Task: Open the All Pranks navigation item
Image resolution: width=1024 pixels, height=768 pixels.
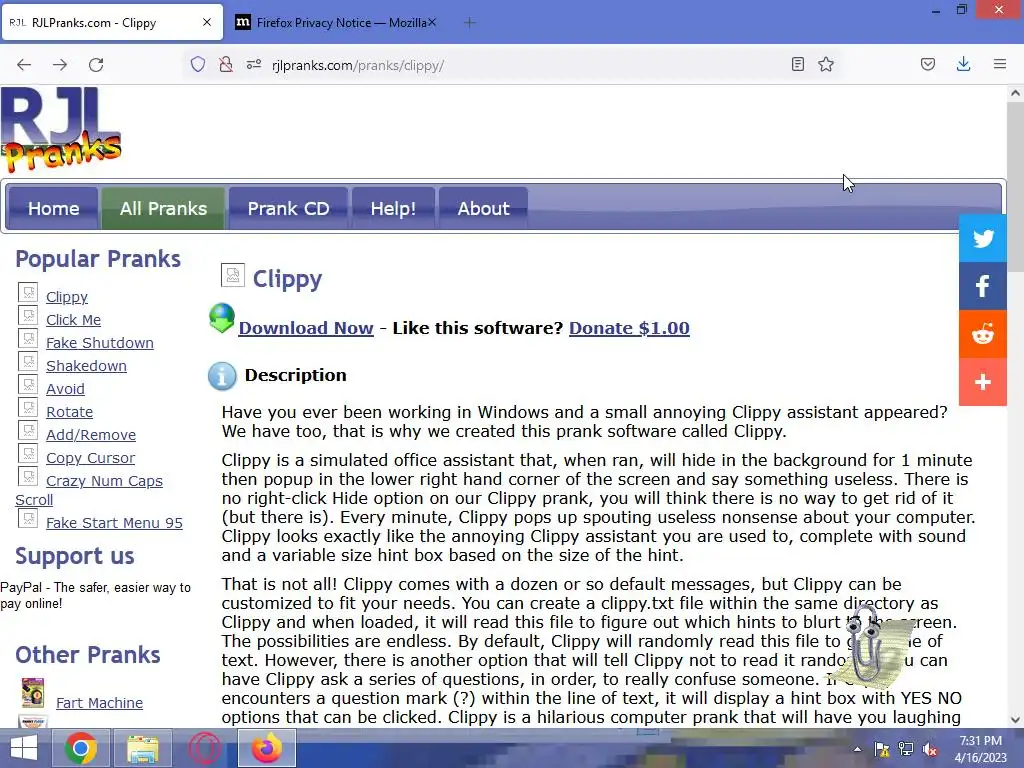Action: (163, 208)
